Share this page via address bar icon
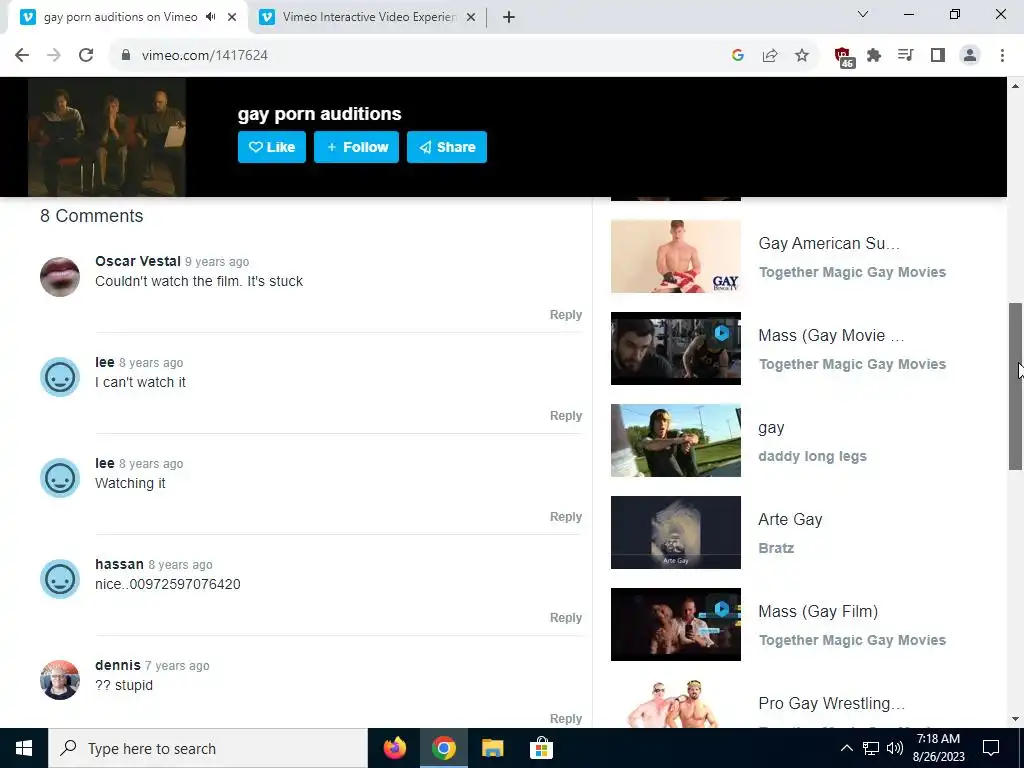The width and height of the screenshot is (1024, 768). 770,56
